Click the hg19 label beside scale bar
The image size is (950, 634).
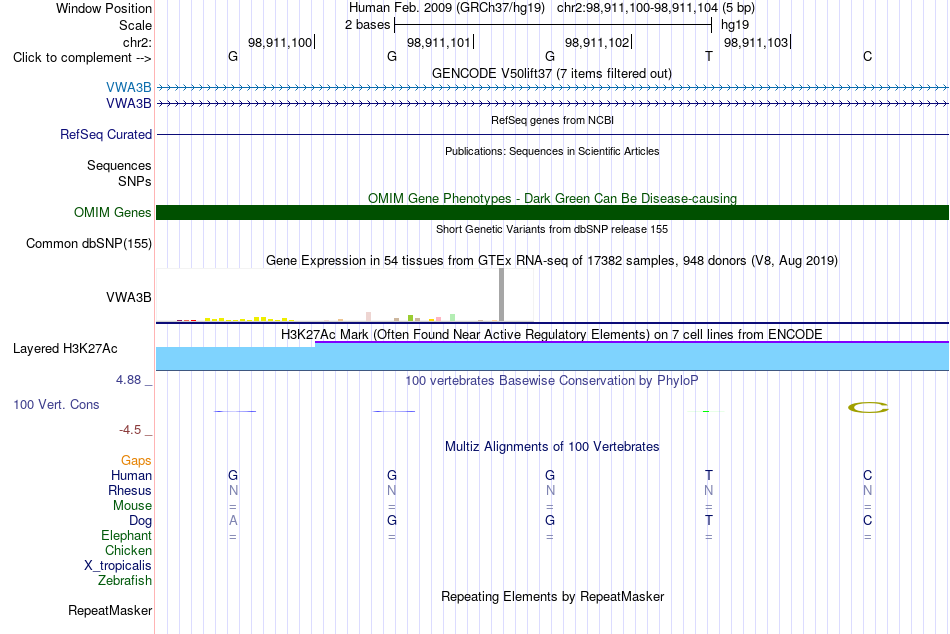click(735, 25)
